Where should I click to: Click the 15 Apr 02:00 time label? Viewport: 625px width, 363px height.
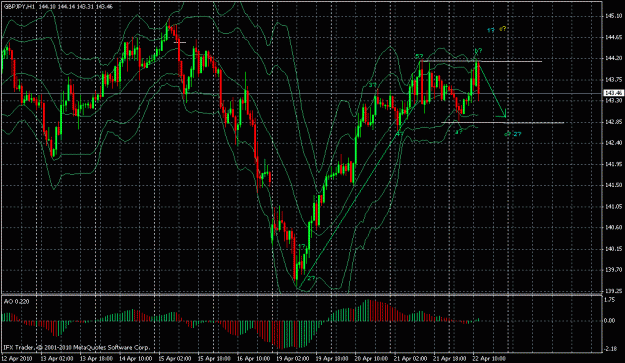pyautogui.click(x=175, y=358)
